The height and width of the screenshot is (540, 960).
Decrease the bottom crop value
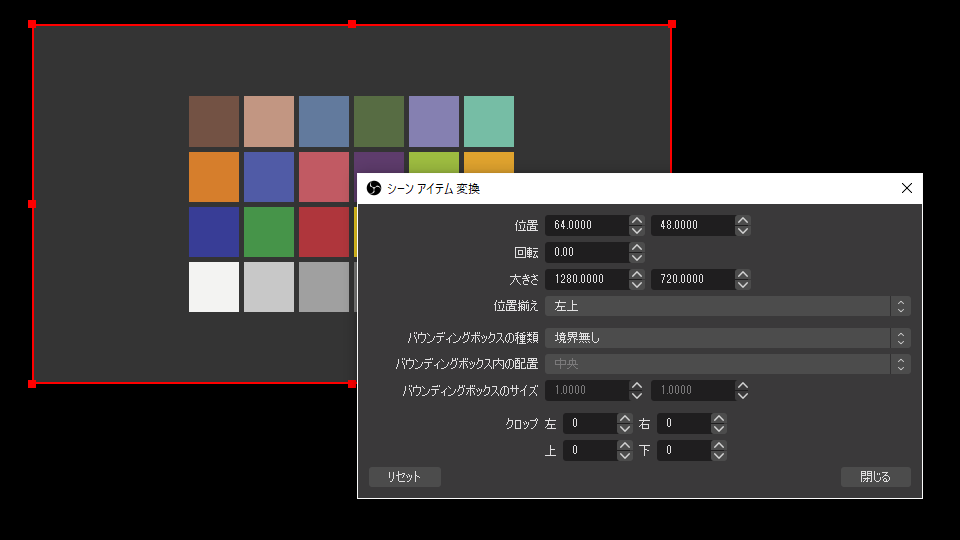(x=719, y=456)
